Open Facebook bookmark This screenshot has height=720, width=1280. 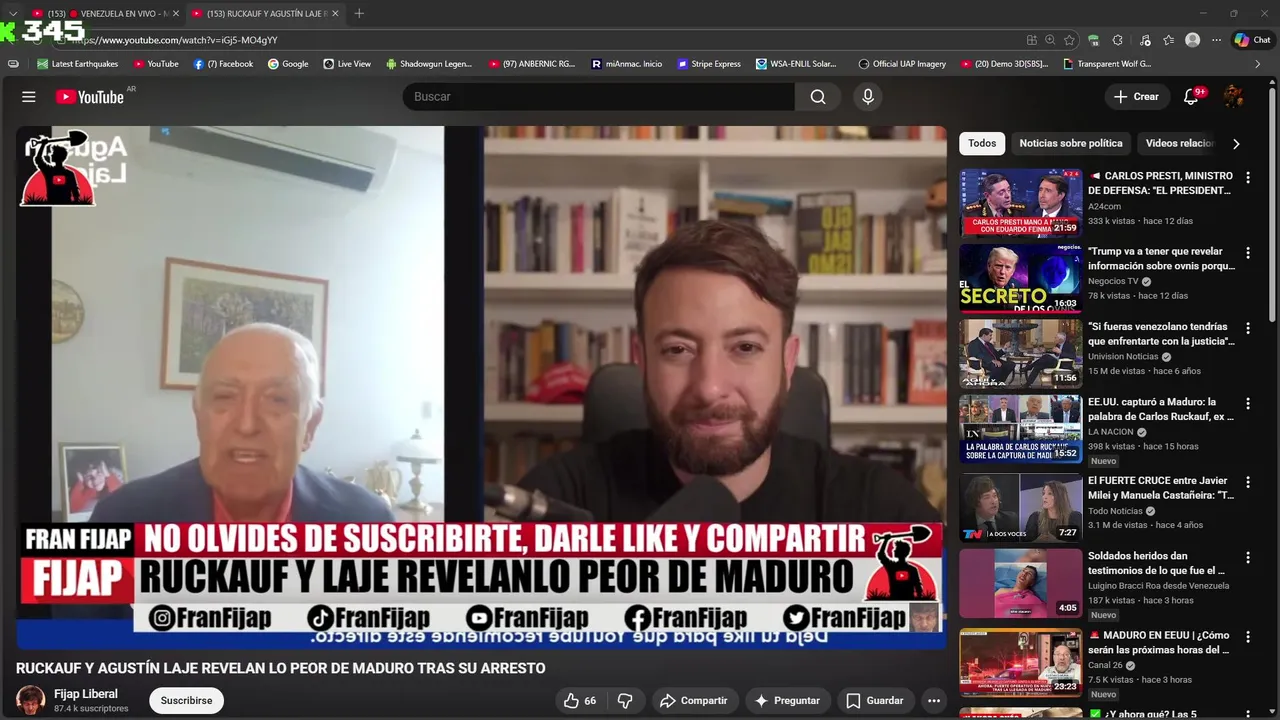point(223,64)
